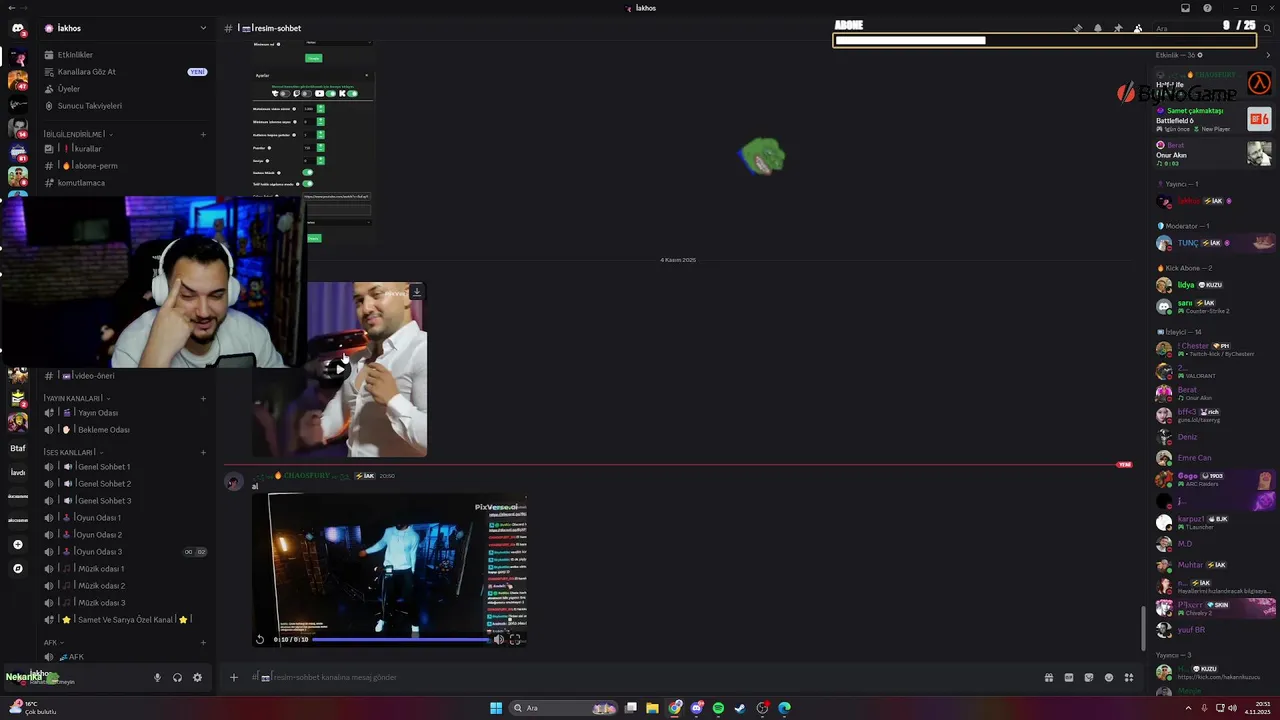Image resolution: width=1280 pixels, height=720 pixels.
Task: Collapse the BİLGİLENDİRME category
Action: click(x=76, y=134)
